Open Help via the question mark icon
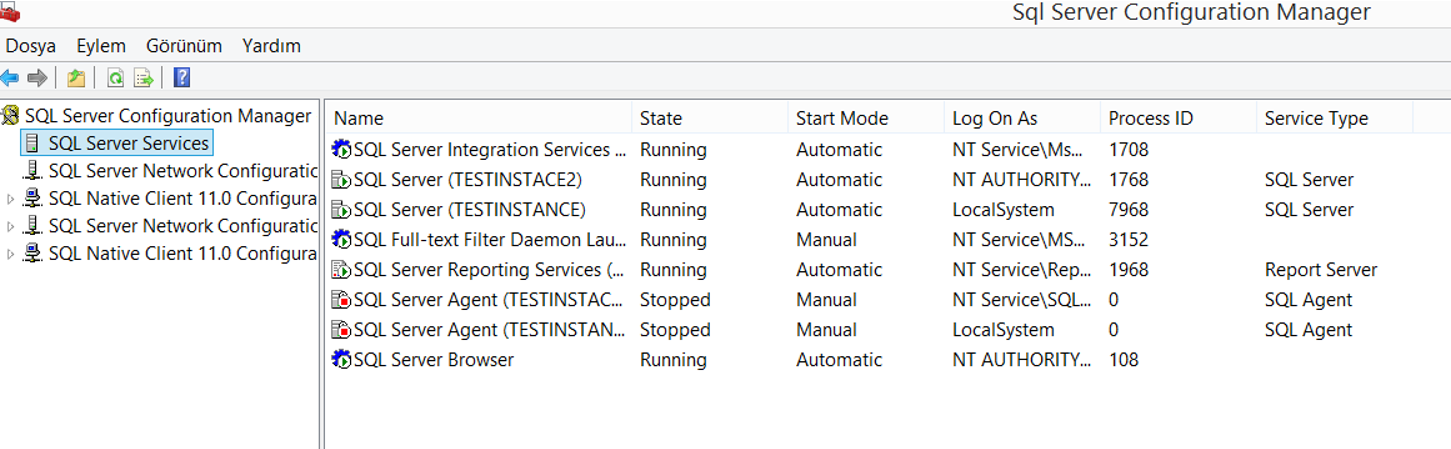This screenshot has width=1451, height=449. point(182,78)
